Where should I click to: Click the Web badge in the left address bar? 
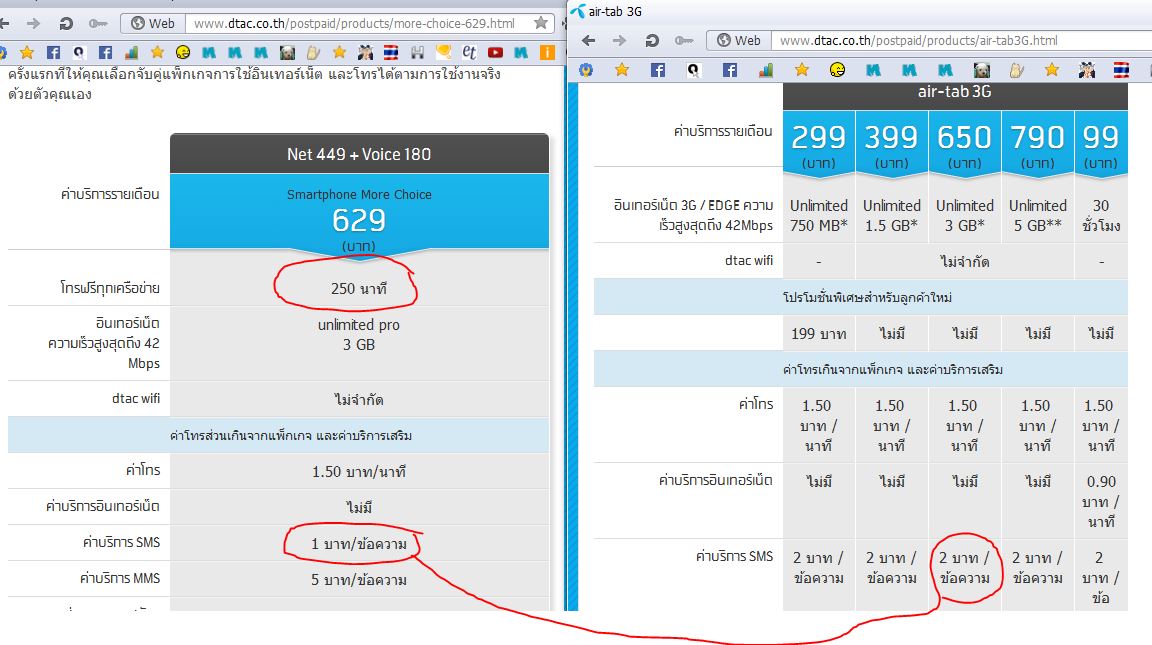point(153,24)
